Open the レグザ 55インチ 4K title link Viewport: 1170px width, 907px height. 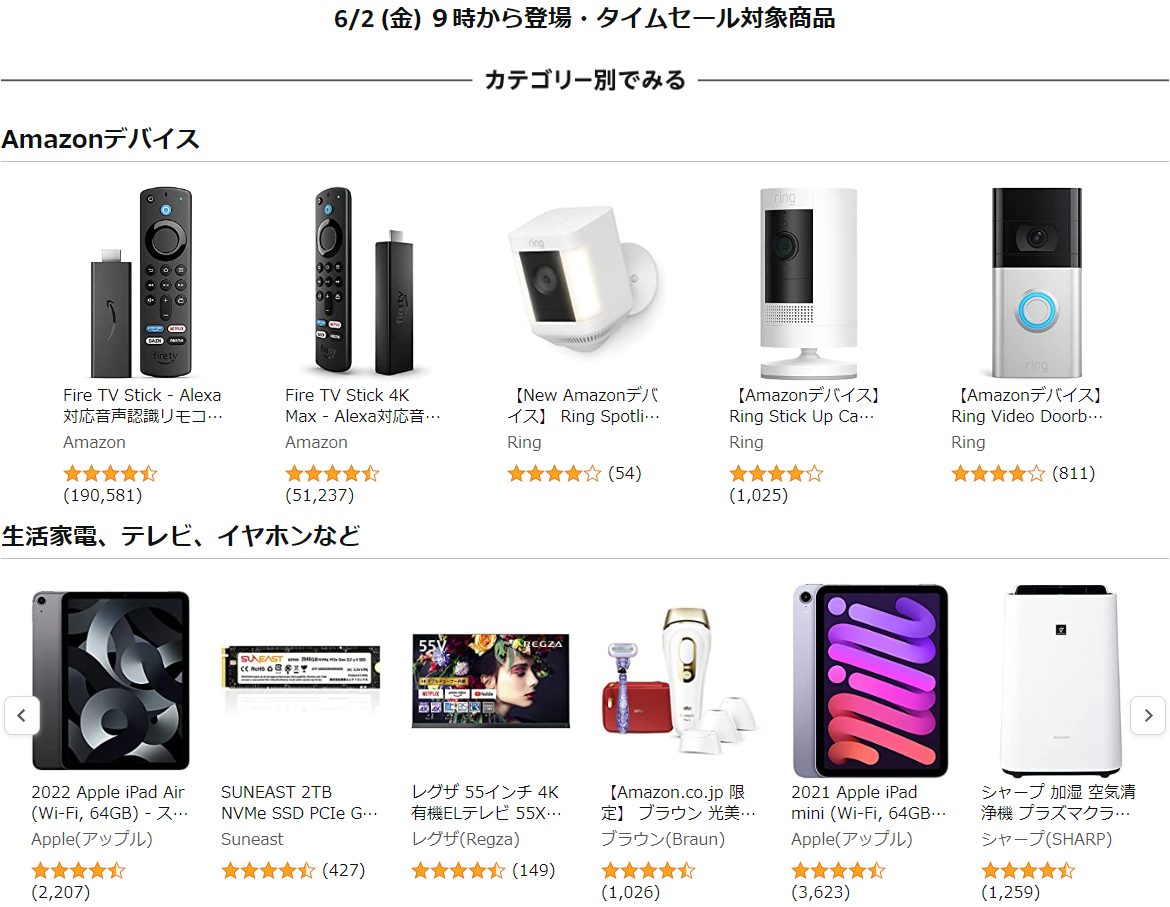point(487,803)
